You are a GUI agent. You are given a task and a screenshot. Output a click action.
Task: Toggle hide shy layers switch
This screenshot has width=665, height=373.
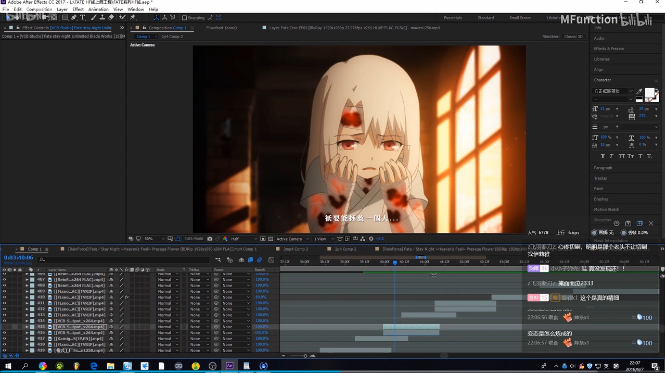241,260
